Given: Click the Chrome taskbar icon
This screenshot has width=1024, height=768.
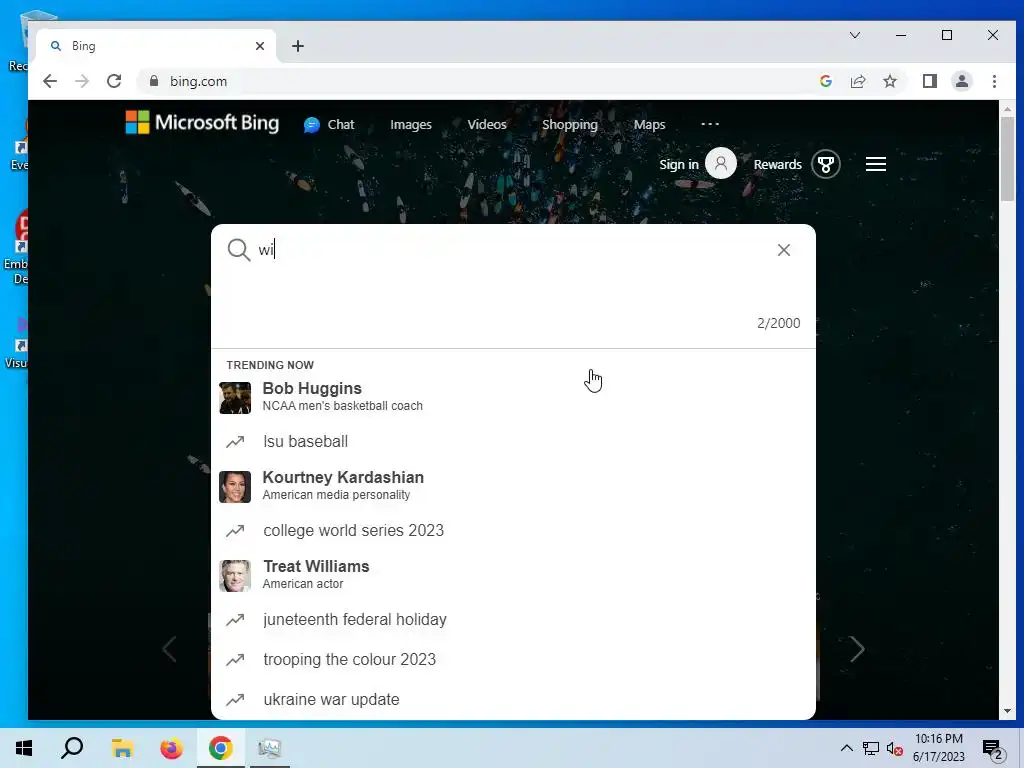Looking at the screenshot, I should click(221, 748).
